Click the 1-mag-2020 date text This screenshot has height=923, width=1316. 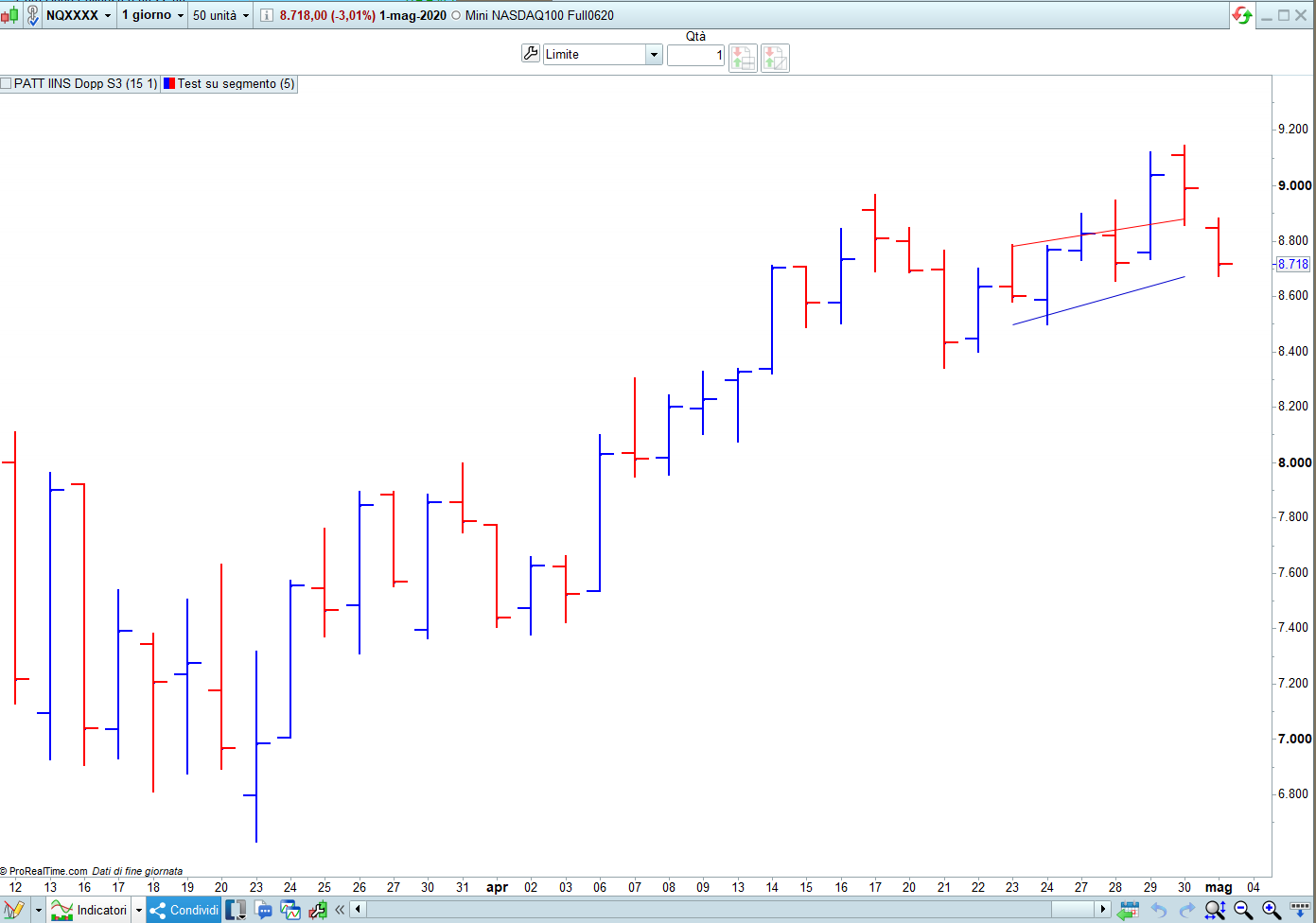(x=412, y=15)
